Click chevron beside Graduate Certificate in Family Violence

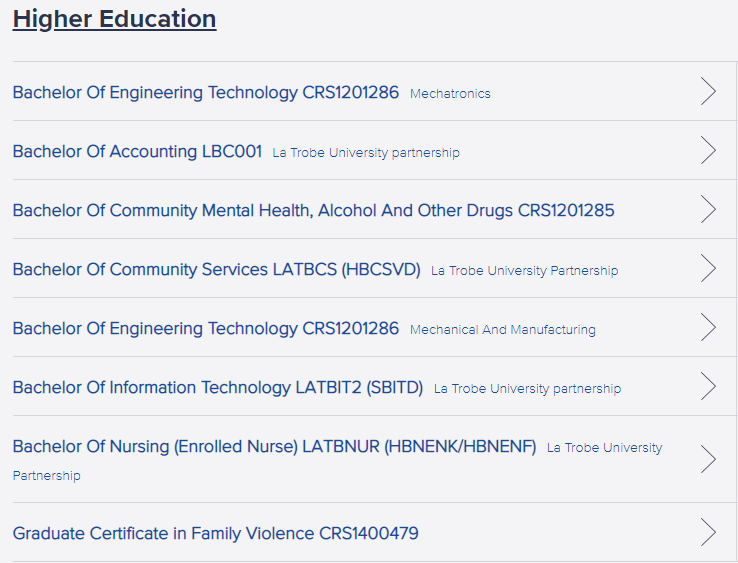(x=708, y=532)
